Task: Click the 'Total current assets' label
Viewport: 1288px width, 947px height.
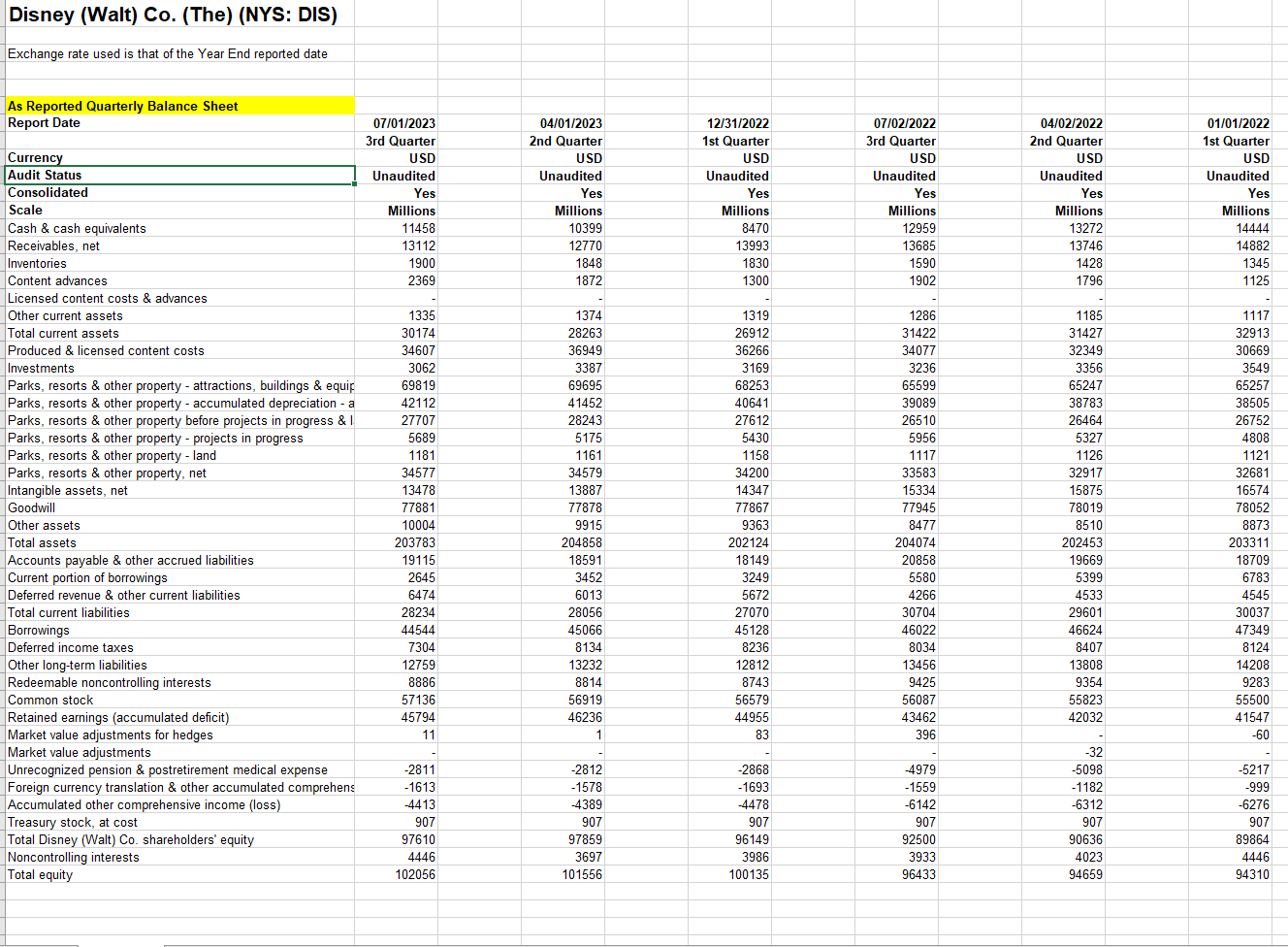Action: click(63, 333)
